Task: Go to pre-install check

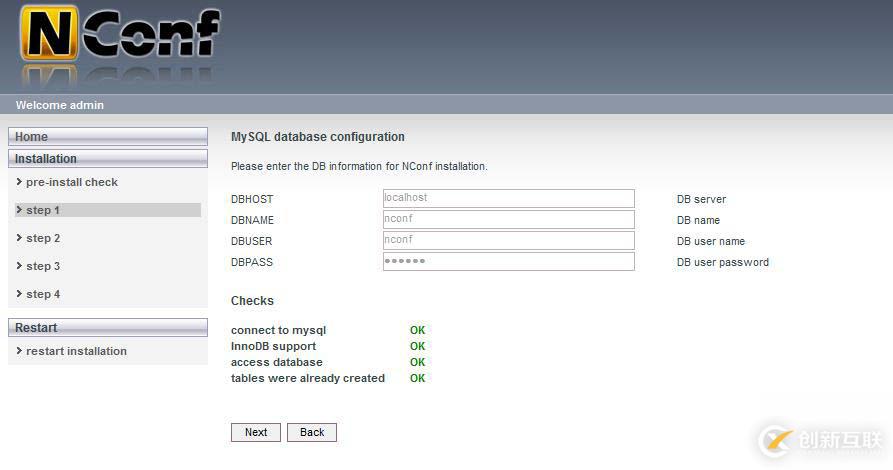Action: [x=72, y=182]
